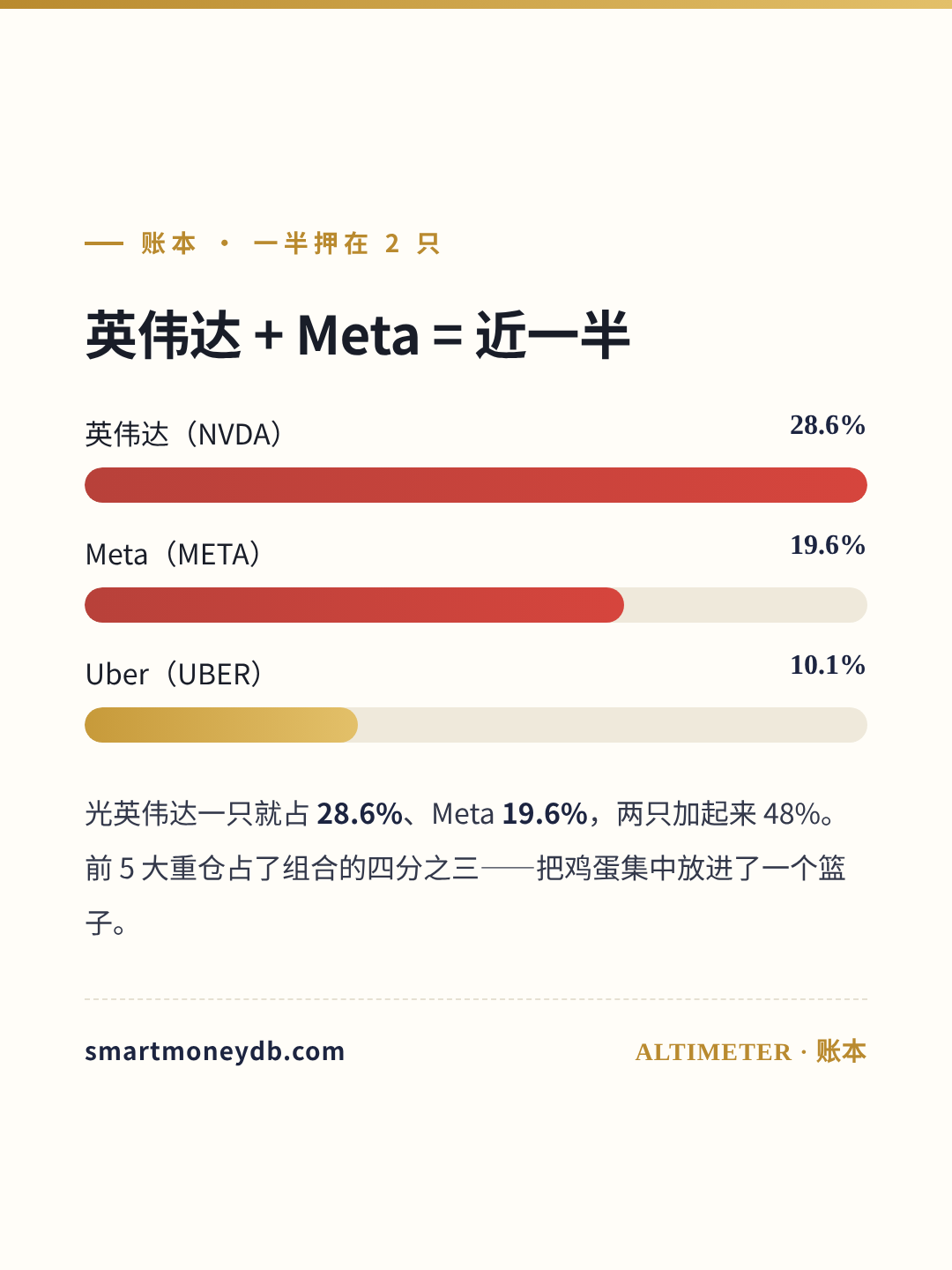Image resolution: width=952 pixels, height=1270 pixels.
Task: Click the Meta（META）label
Action: 174,554
